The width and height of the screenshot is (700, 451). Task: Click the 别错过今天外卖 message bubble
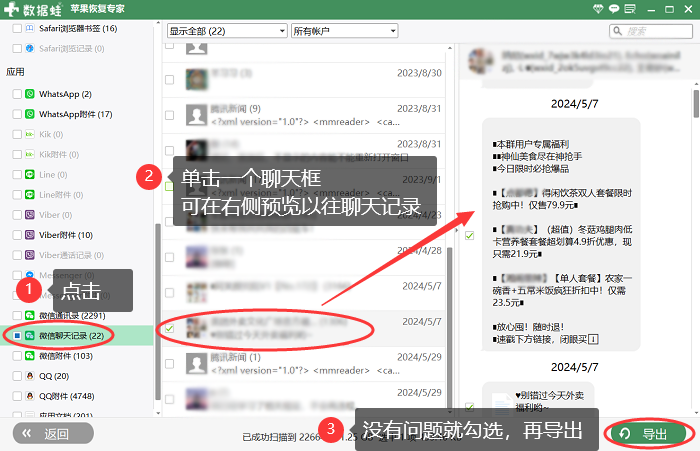(538, 400)
